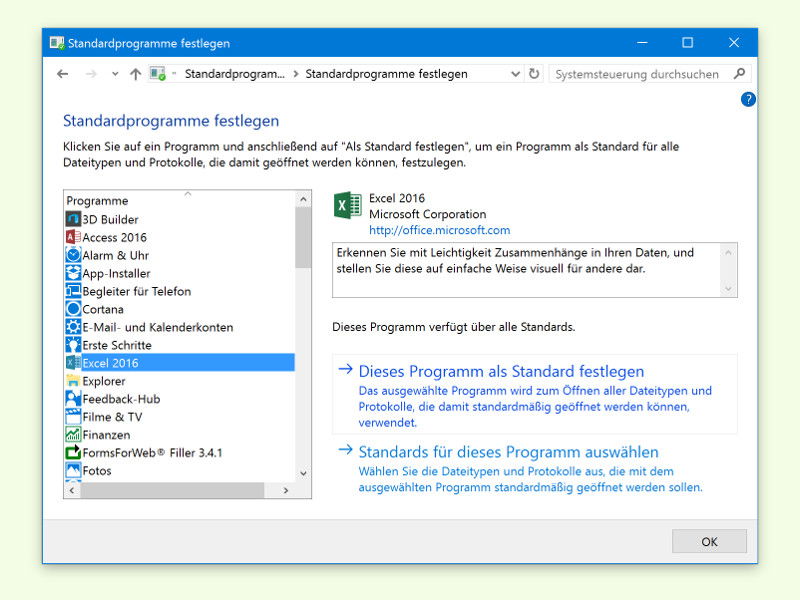Click the search magnifier icon

click(x=739, y=74)
